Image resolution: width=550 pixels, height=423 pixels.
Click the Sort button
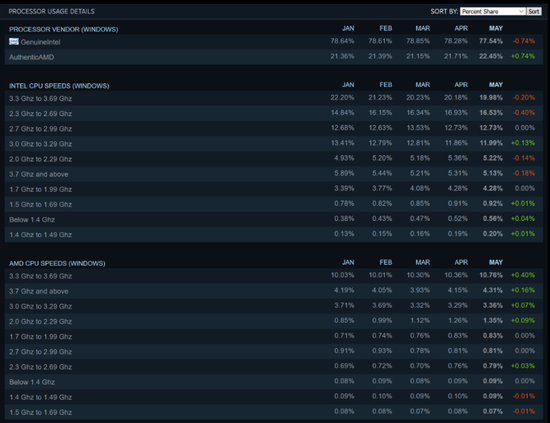coord(534,12)
